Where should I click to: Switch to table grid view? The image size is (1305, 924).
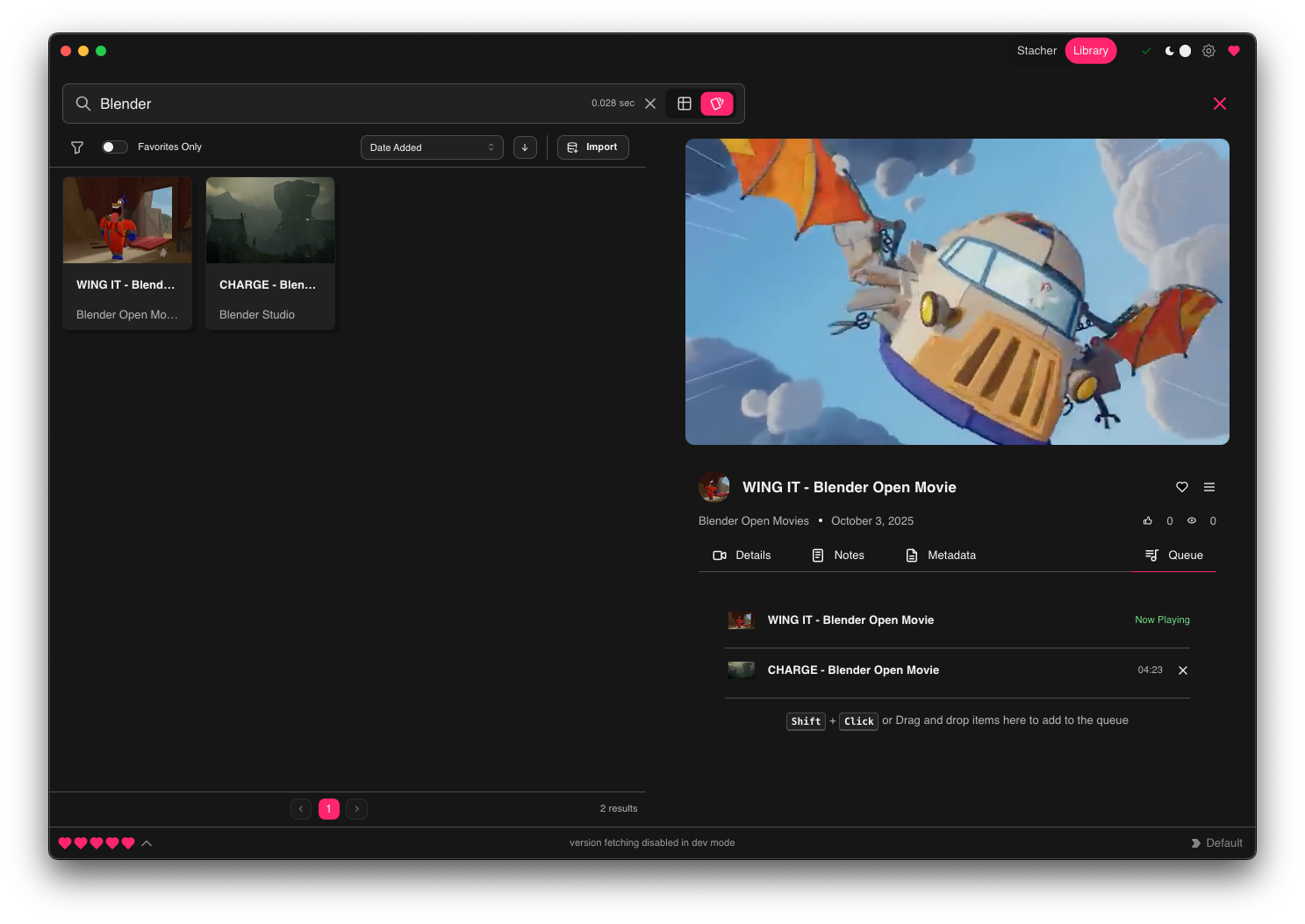[x=685, y=104]
